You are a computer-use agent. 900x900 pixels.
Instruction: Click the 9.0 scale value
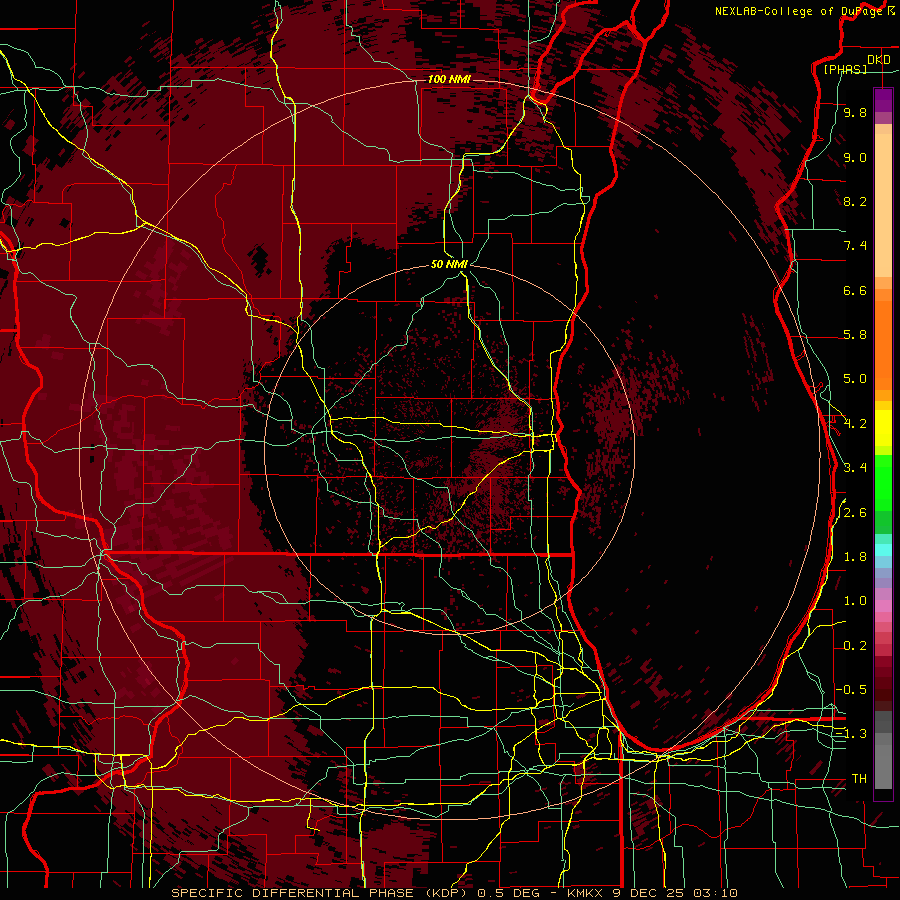click(855, 157)
